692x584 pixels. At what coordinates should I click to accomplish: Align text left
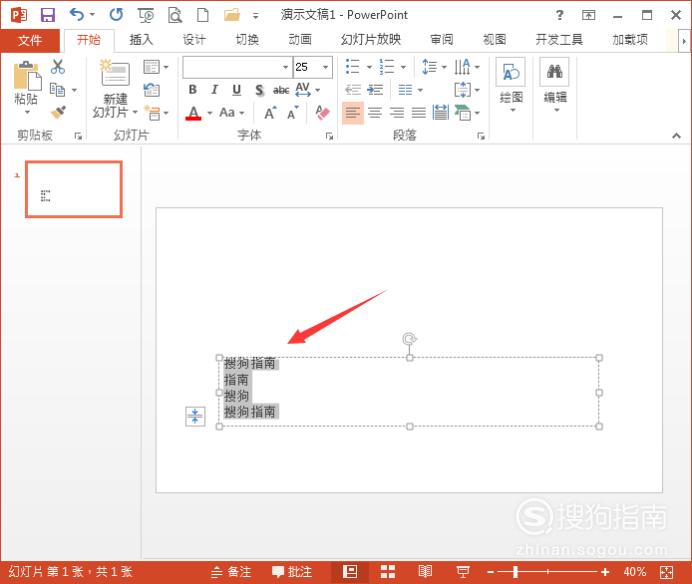pyautogui.click(x=353, y=113)
